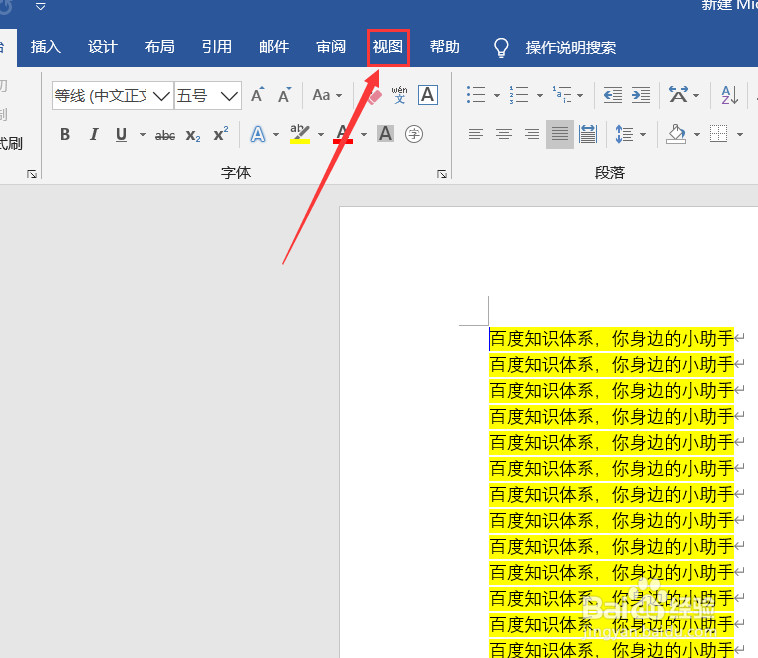Switch to the 邮件 tab
The width and height of the screenshot is (758, 658).
click(274, 47)
